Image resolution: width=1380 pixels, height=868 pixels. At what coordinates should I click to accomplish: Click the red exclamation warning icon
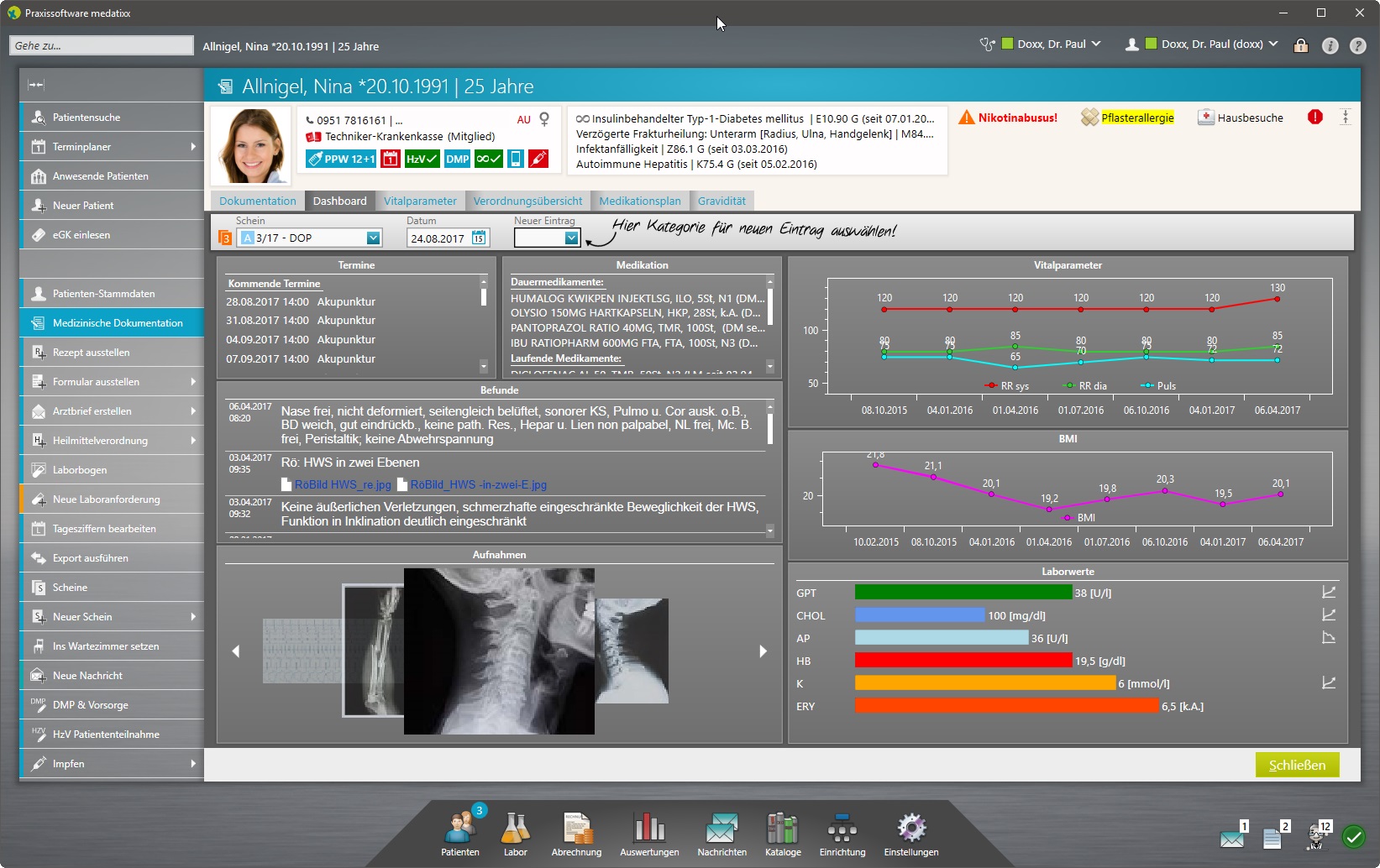click(1314, 118)
